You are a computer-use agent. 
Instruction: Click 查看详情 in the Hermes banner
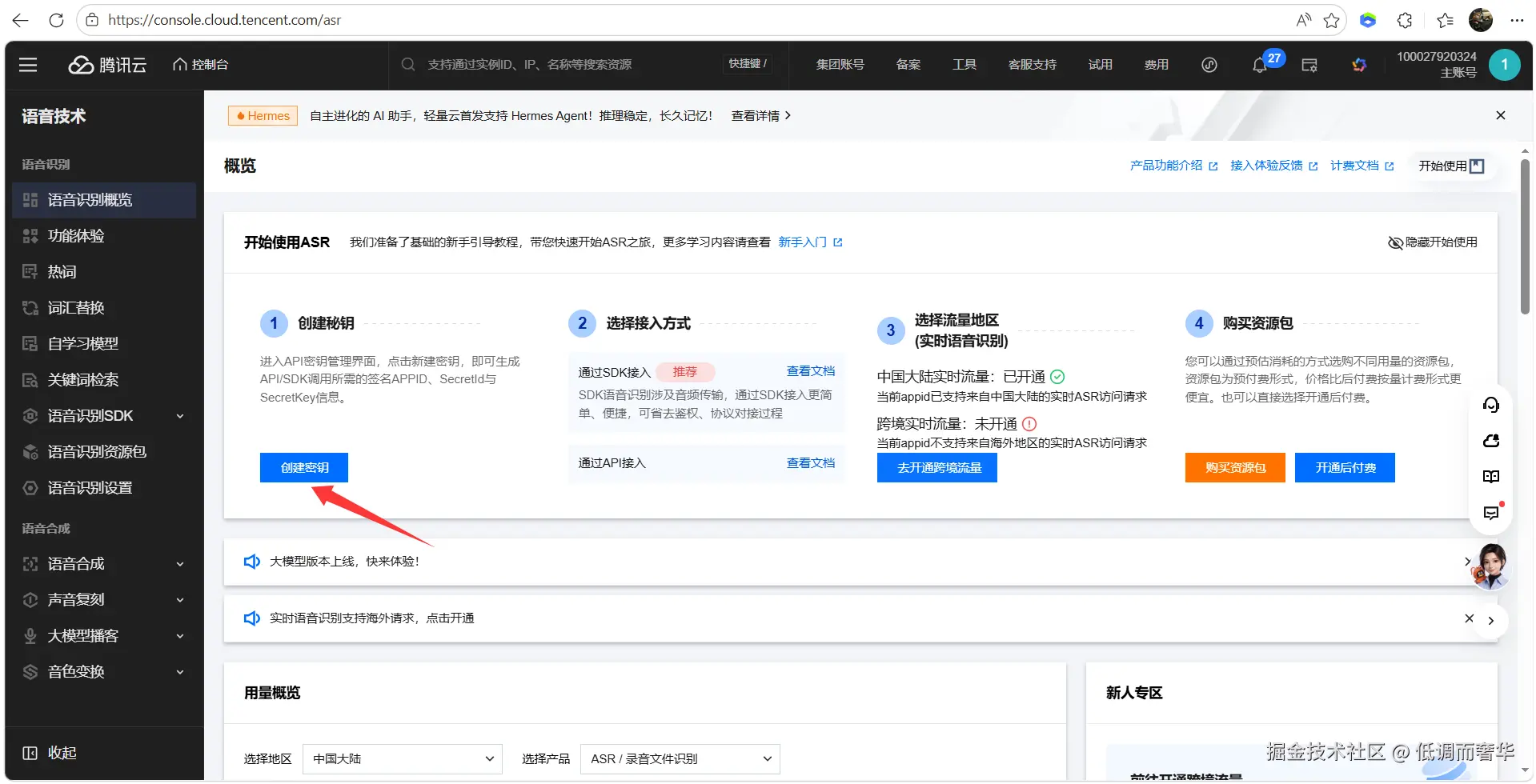[760, 116]
